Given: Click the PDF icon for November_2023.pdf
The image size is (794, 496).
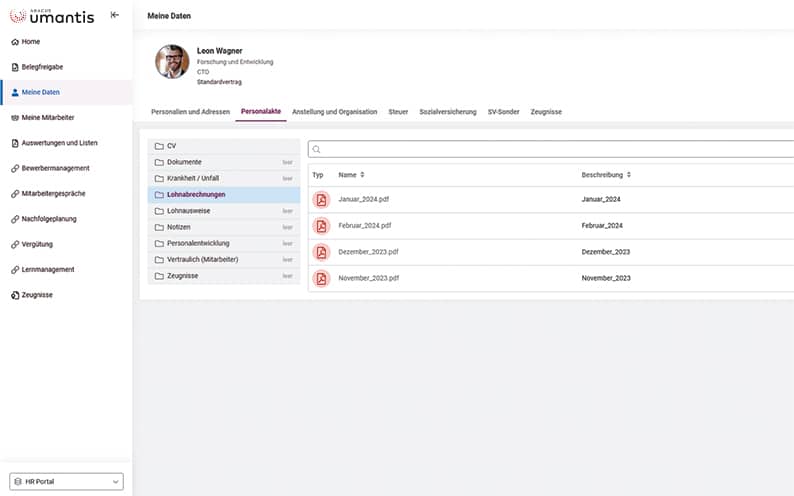Looking at the screenshot, I should coord(321,278).
